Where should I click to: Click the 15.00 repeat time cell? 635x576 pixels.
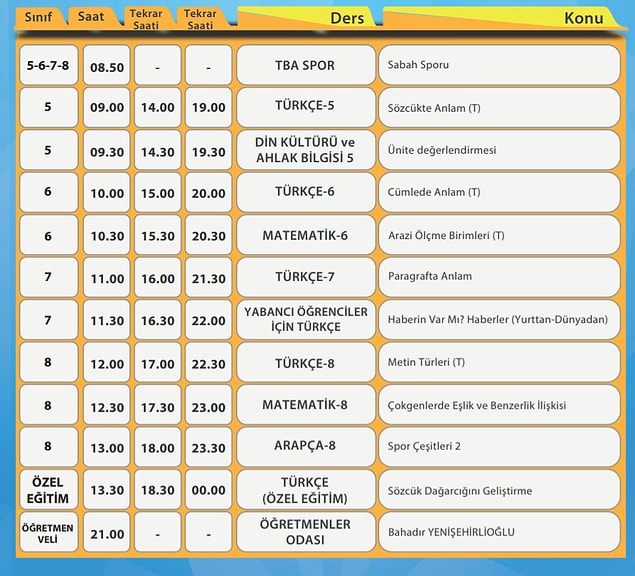click(158, 192)
